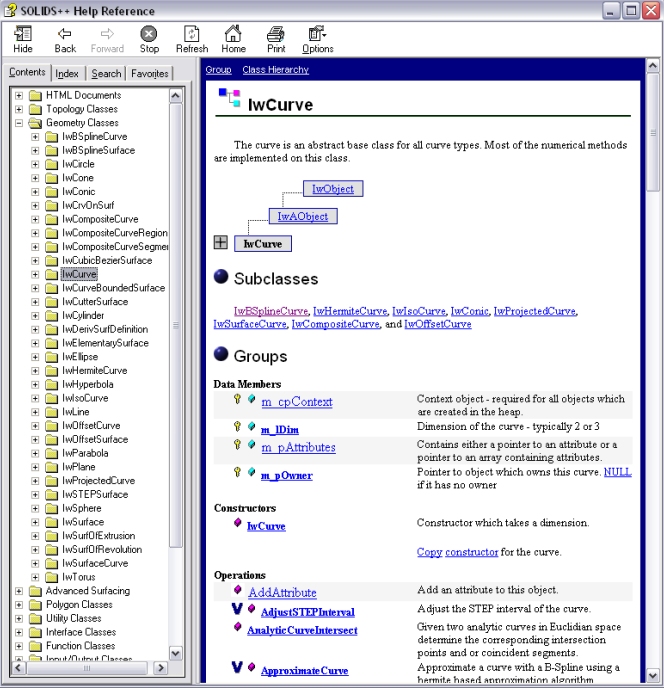The height and width of the screenshot is (688, 664).
Task: Go to Home page icon
Action: (233, 33)
